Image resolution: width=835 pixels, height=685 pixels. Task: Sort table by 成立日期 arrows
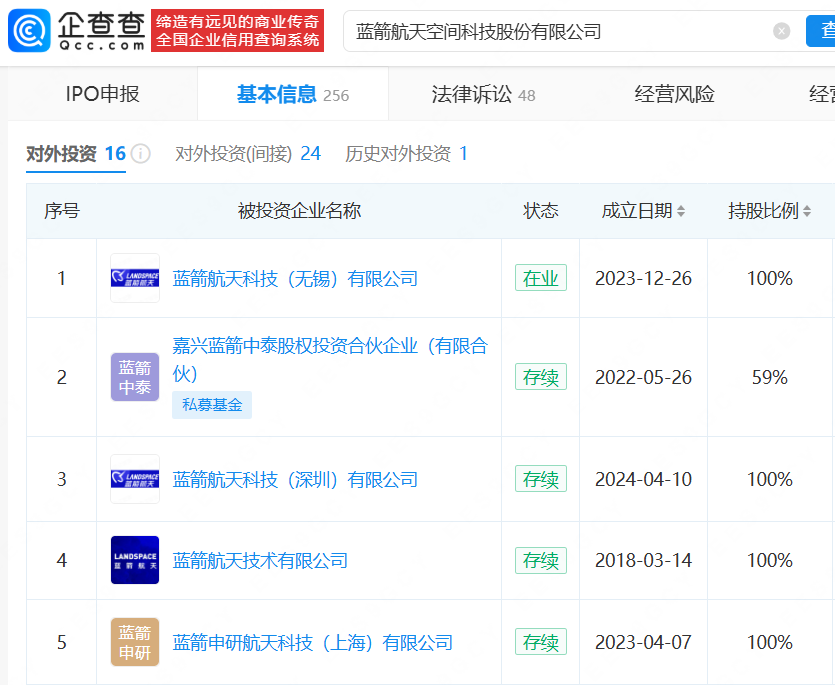(x=681, y=211)
